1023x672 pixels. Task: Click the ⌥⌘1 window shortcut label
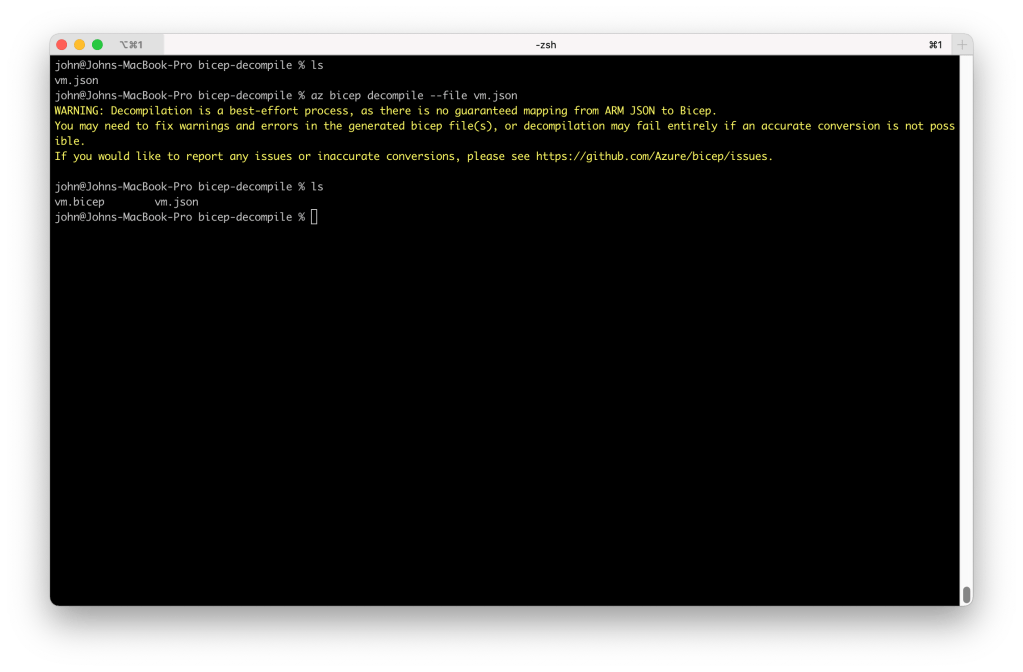pyautogui.click(x=131, y=45)
